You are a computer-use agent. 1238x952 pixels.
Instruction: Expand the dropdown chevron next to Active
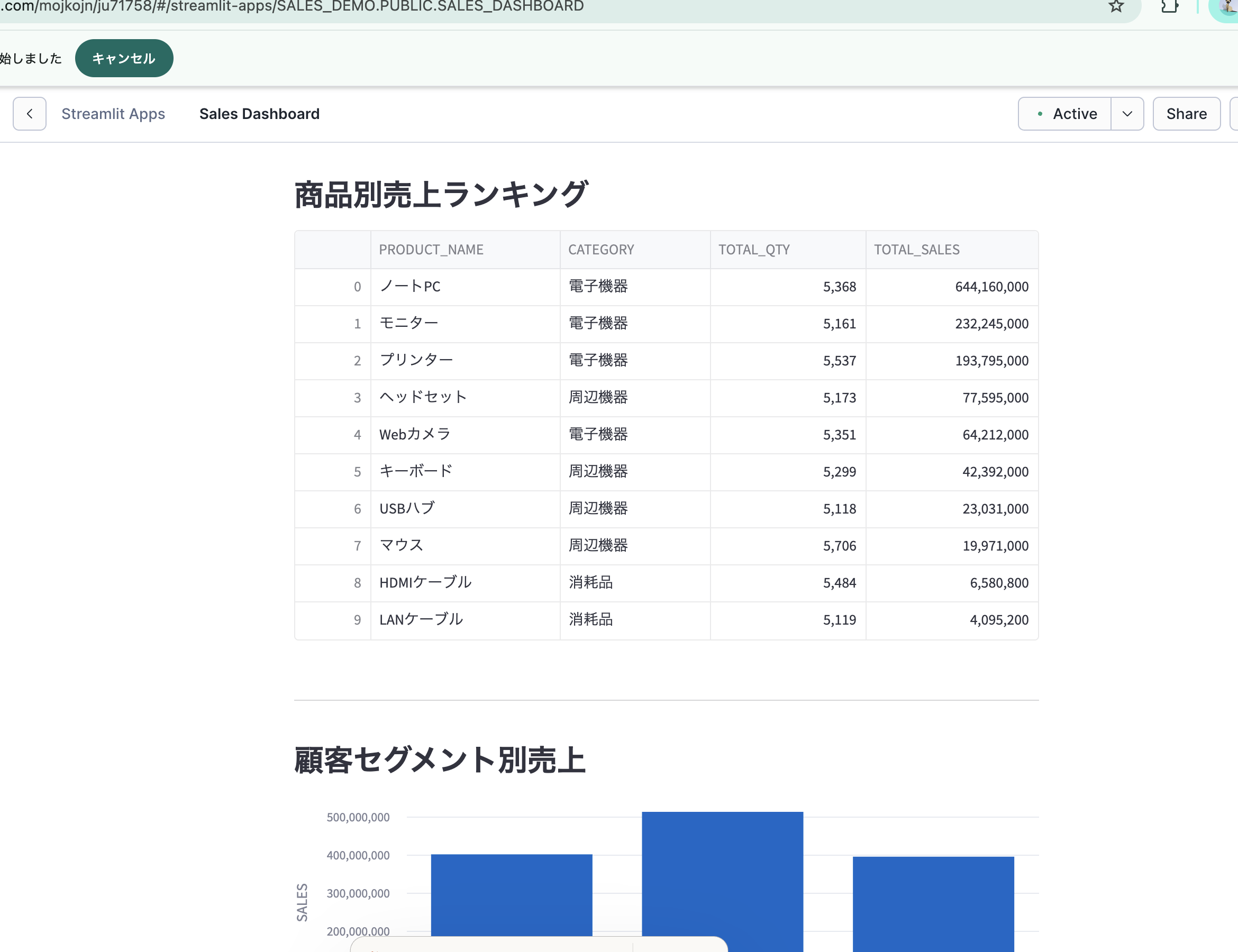coord(1127,113)
